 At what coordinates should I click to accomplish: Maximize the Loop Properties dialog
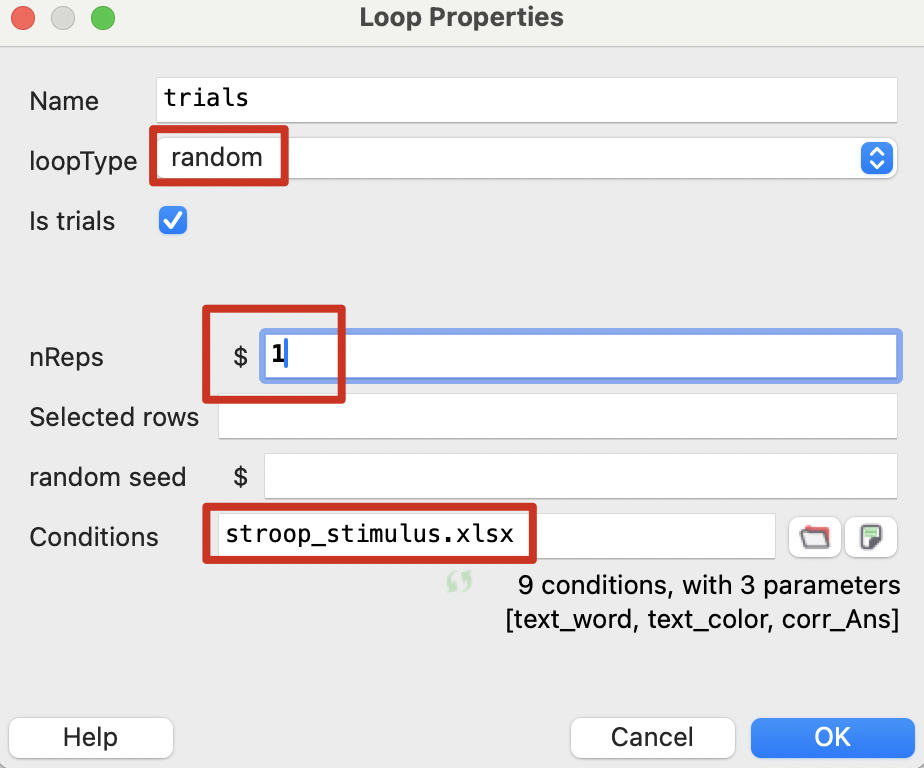click(102, 18)
